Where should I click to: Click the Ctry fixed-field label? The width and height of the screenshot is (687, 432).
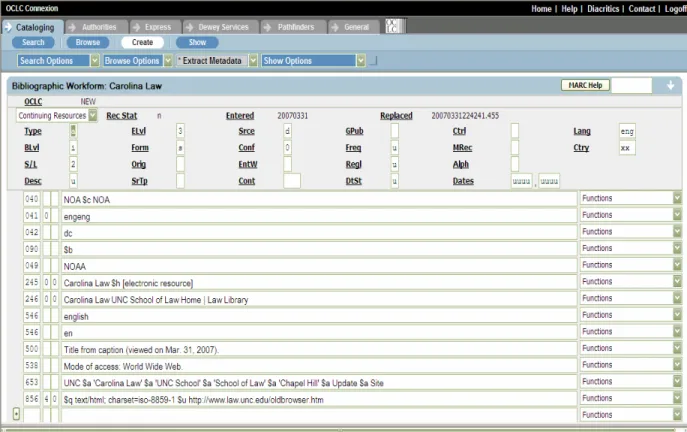click(x=581, y=148)
